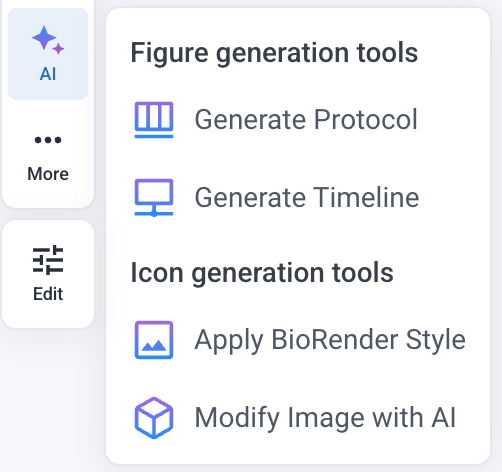Click the Generate Timeline screen icon
Image resolution: width=502 pixels, height=472 pixels.
click(x=154, y=197)
